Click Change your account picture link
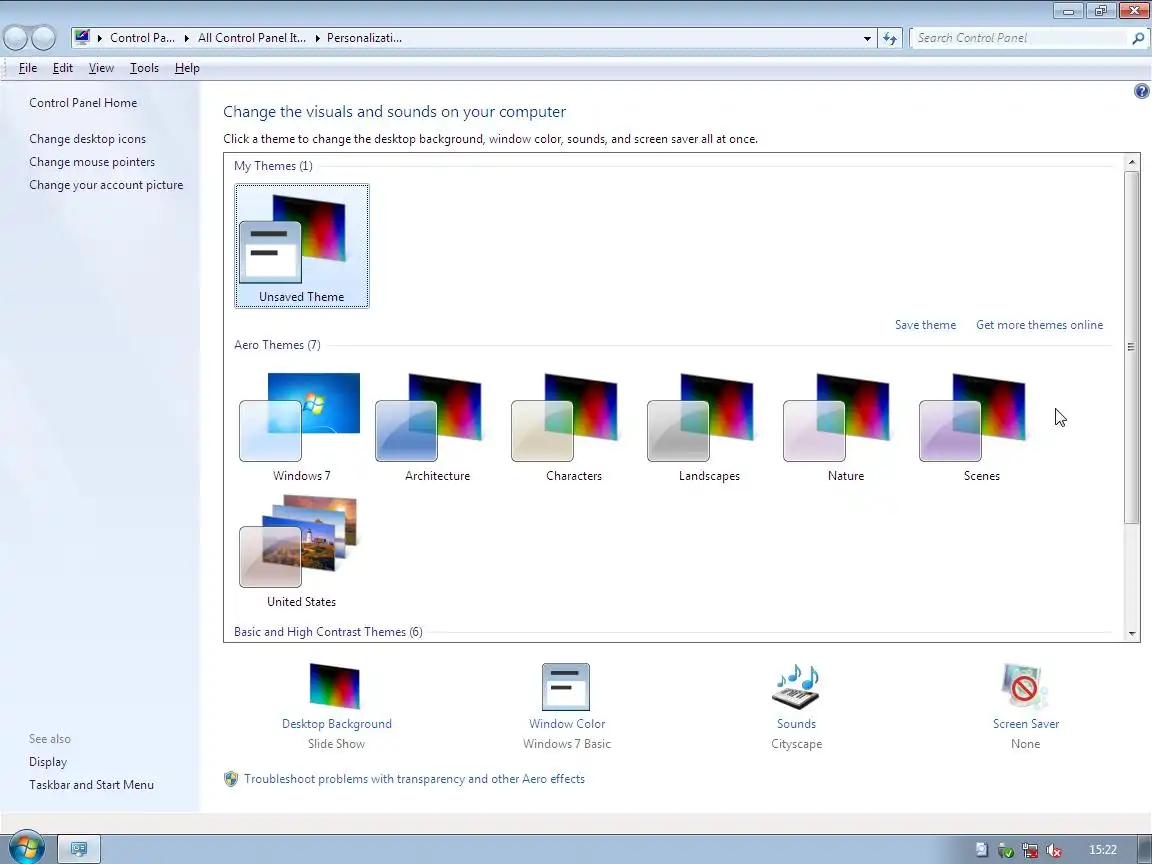Screen dimensions: 1152x864 pyautogui.click(x=106, y=185)
